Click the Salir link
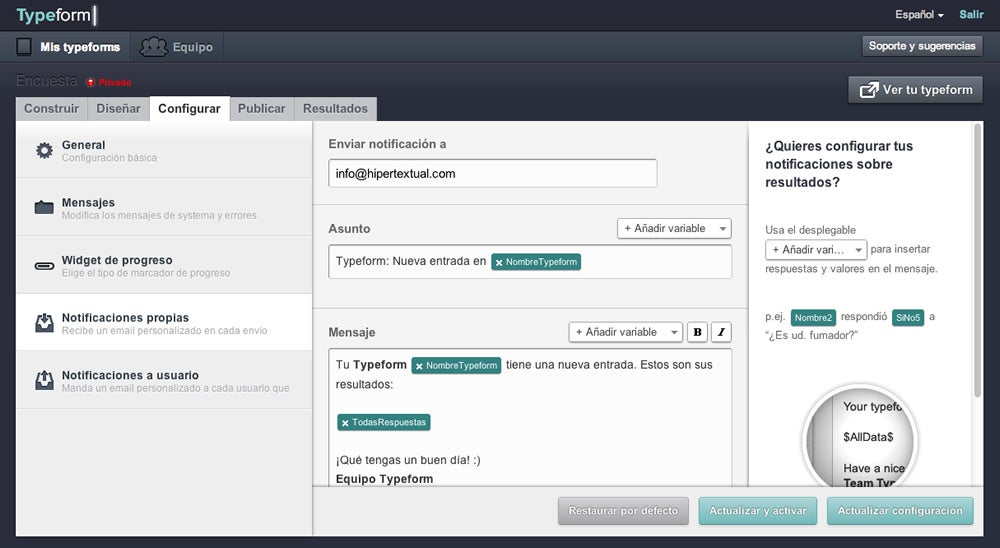This screenshot has height=548, width=1000. [971, 15]
